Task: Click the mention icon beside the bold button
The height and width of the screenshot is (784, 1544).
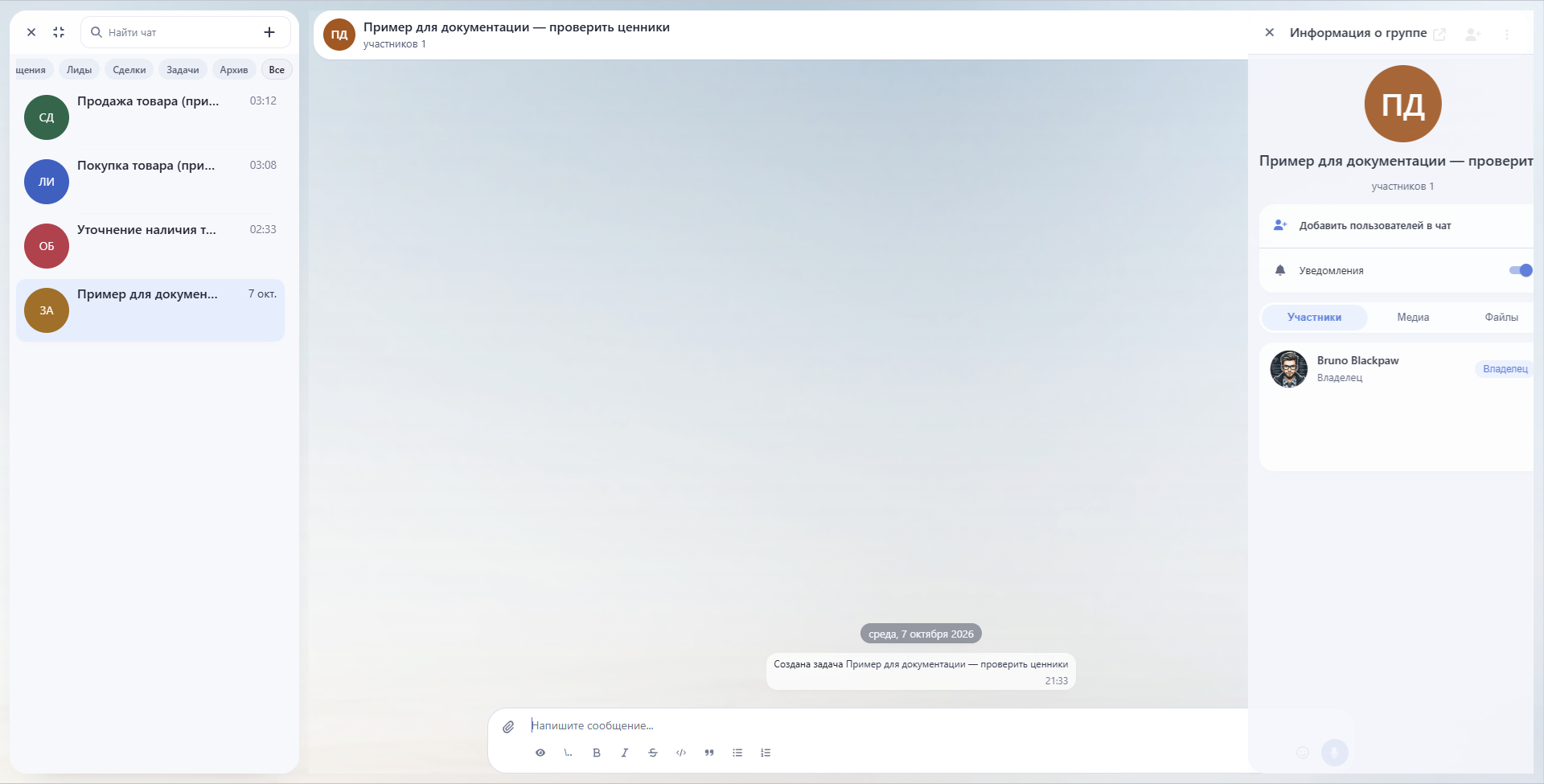Action: click(569, 753)
